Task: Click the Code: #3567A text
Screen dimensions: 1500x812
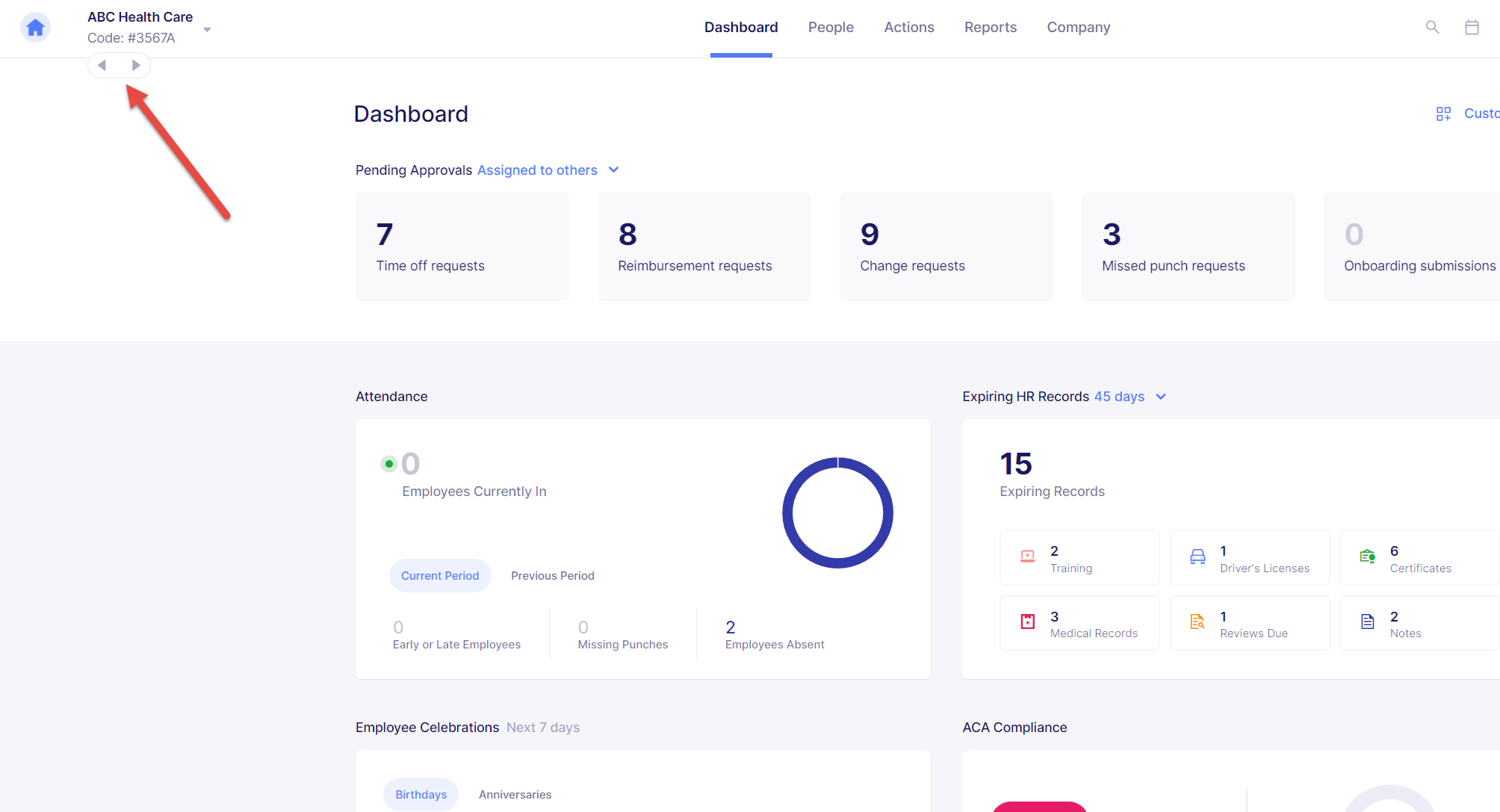Action: pyautogui.click(x=131, y=38)
